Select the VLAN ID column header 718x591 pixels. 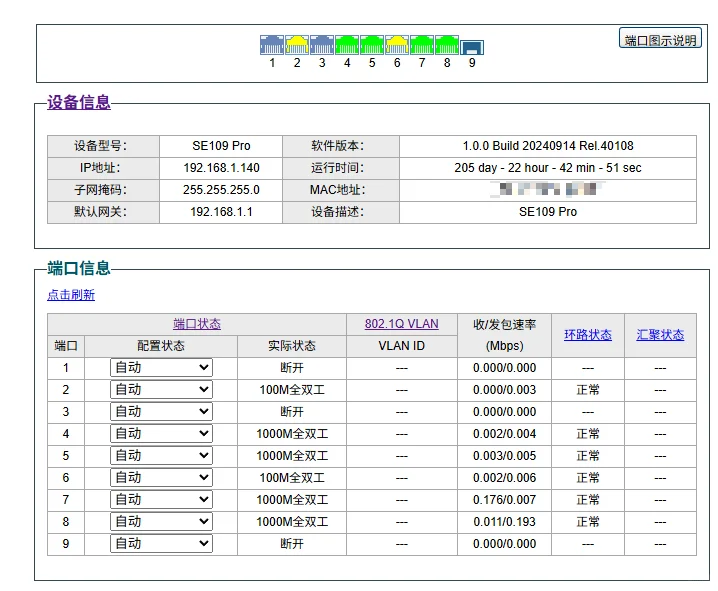tap(402, 346)
